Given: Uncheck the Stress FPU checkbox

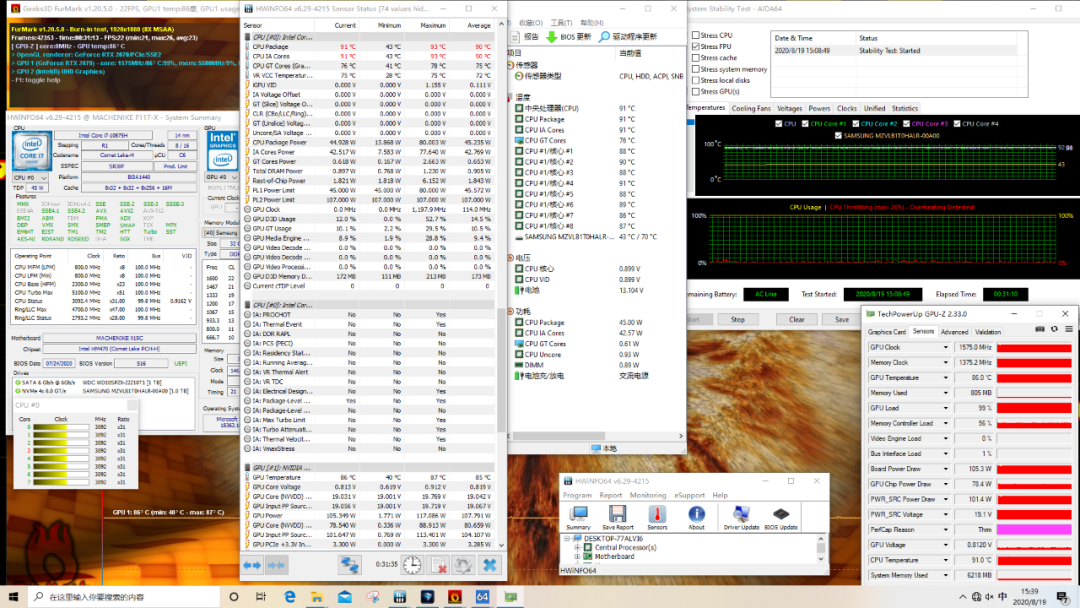Looking at the screenshot, I should pos(696,47).
